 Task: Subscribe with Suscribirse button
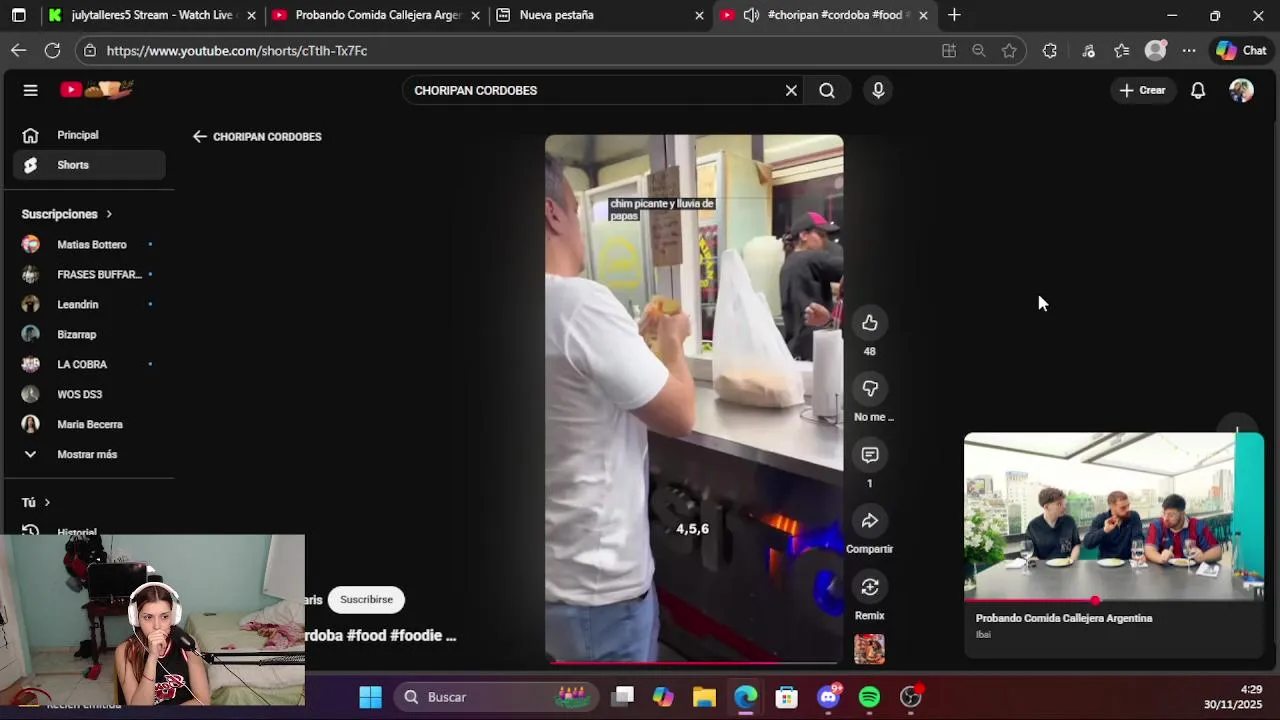(366, 599)
